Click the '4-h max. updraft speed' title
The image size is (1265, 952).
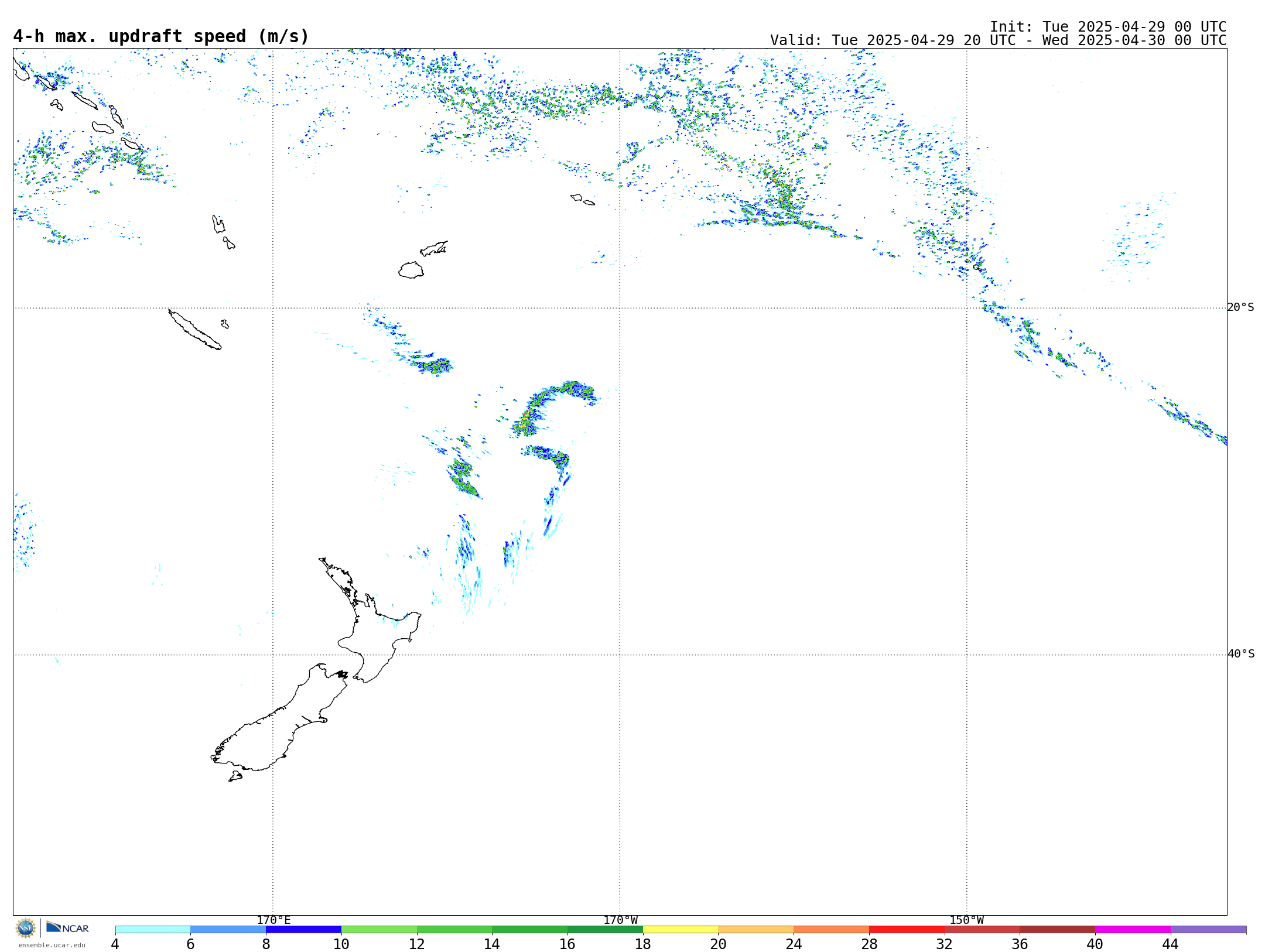pyautogui.click(x=161, y=36)
